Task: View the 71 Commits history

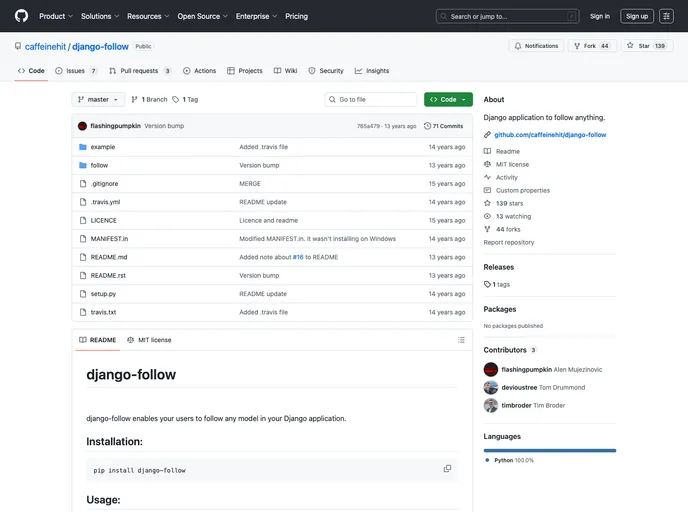Action: [x=443, y=126]
